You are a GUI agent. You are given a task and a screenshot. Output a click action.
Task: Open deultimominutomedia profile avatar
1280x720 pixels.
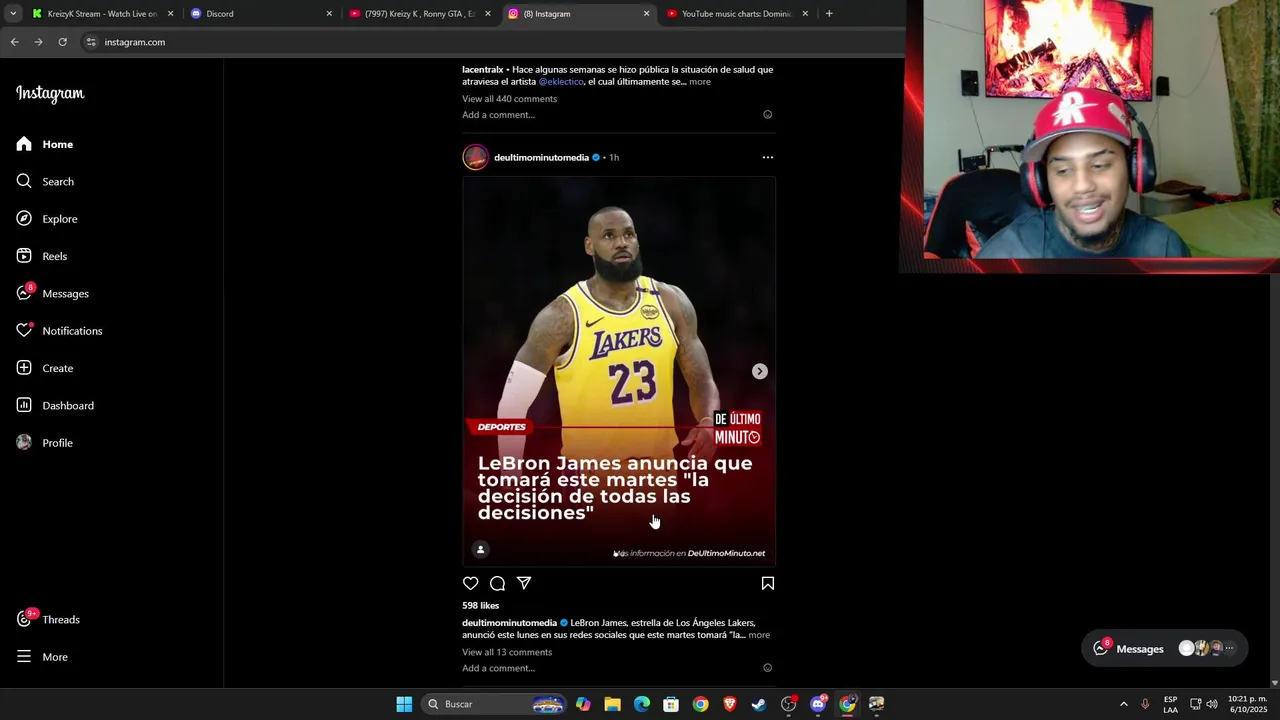pos(476,157)
